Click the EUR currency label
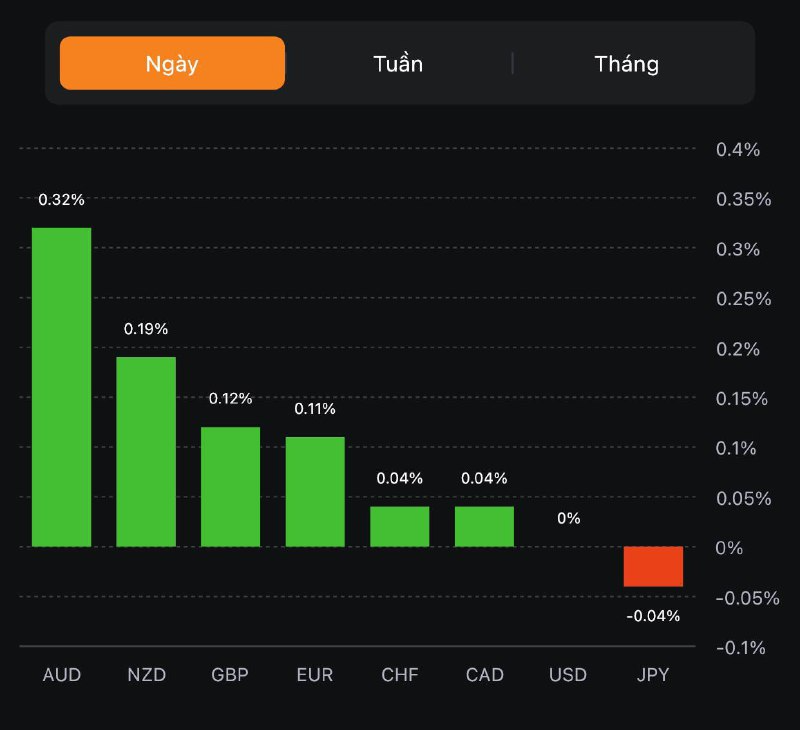Screen dimensions: 800x730 315,675
